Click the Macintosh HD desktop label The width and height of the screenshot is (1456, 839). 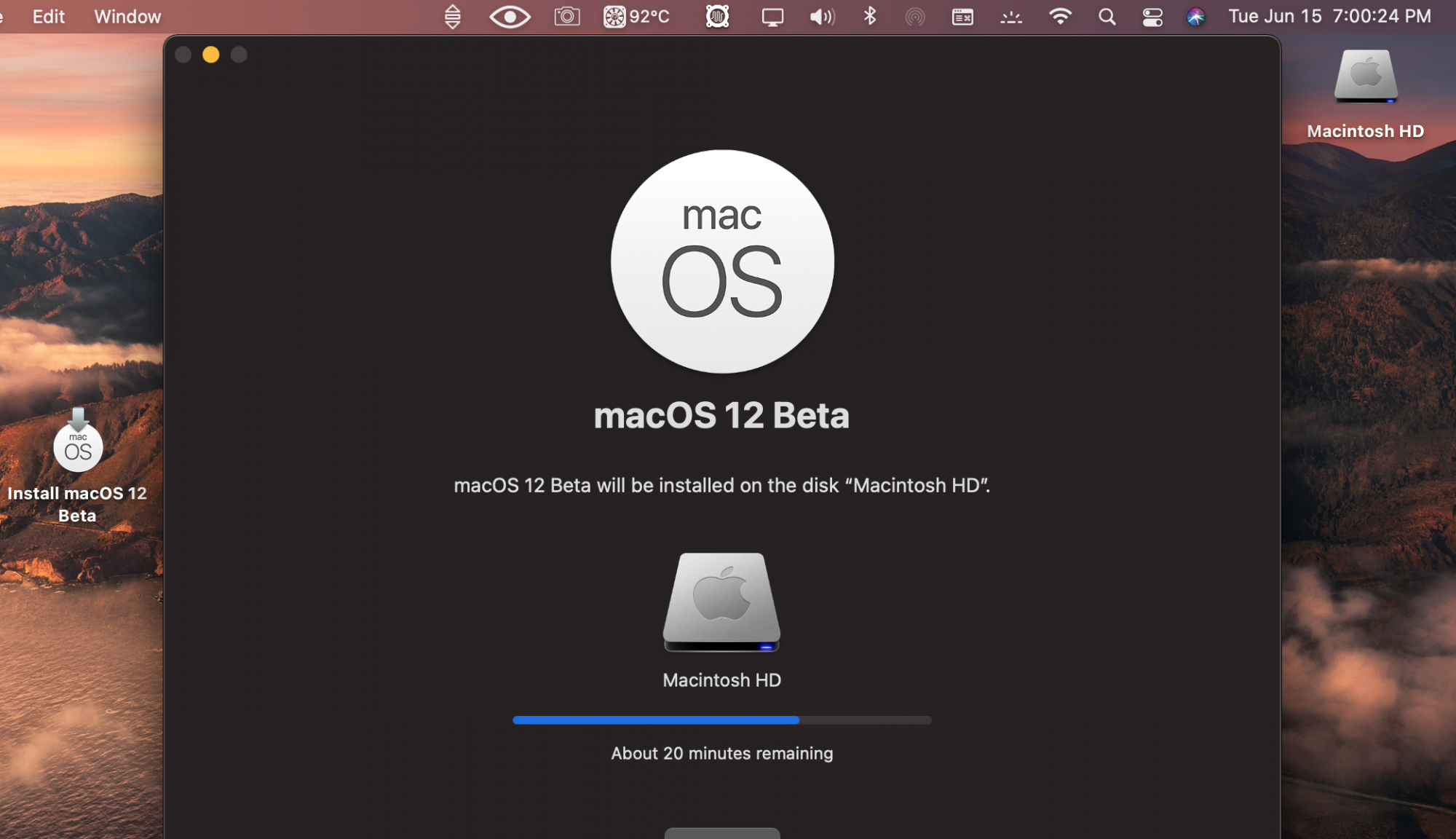tap(1366, 131)
